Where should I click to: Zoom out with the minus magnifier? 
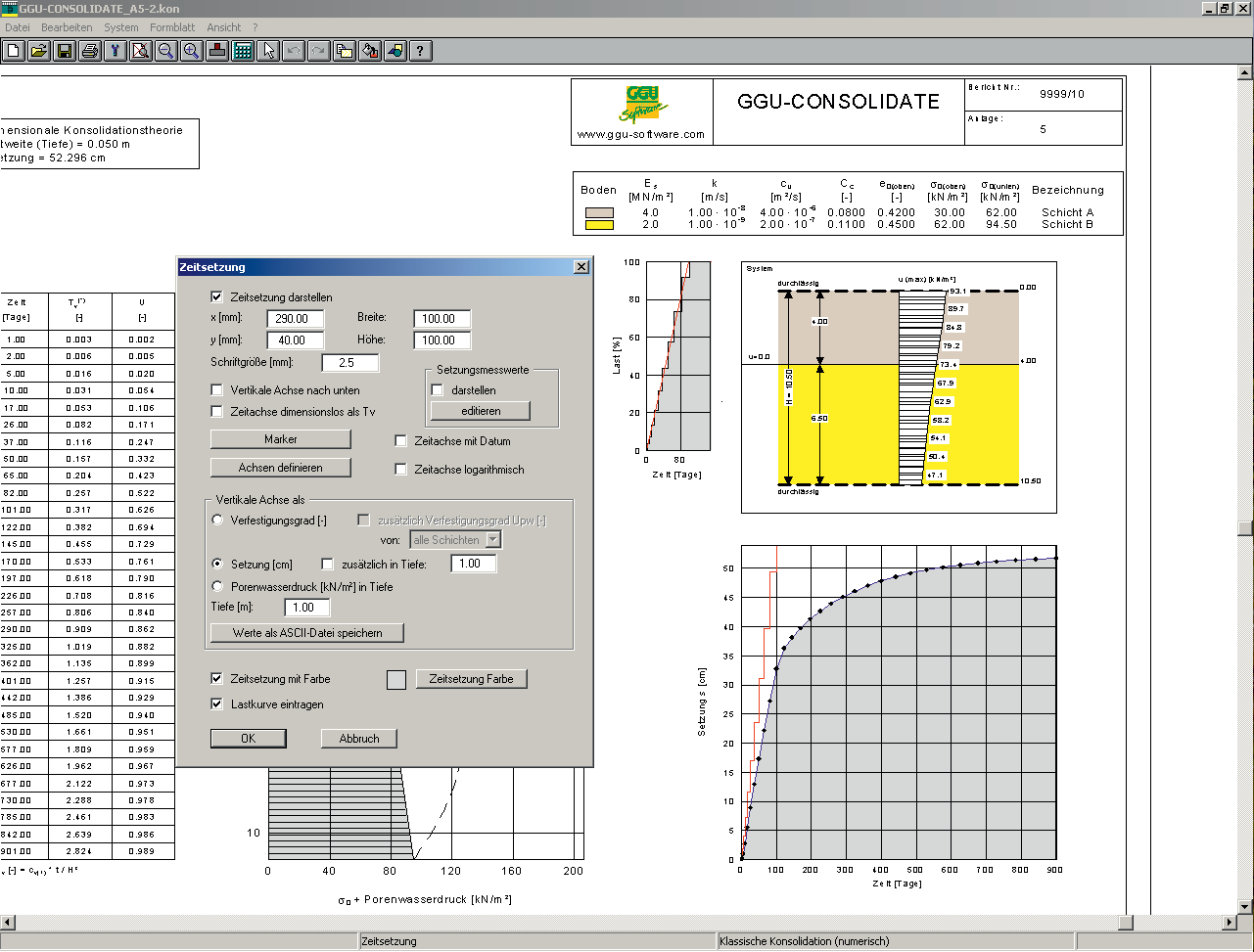coord(165,51)
